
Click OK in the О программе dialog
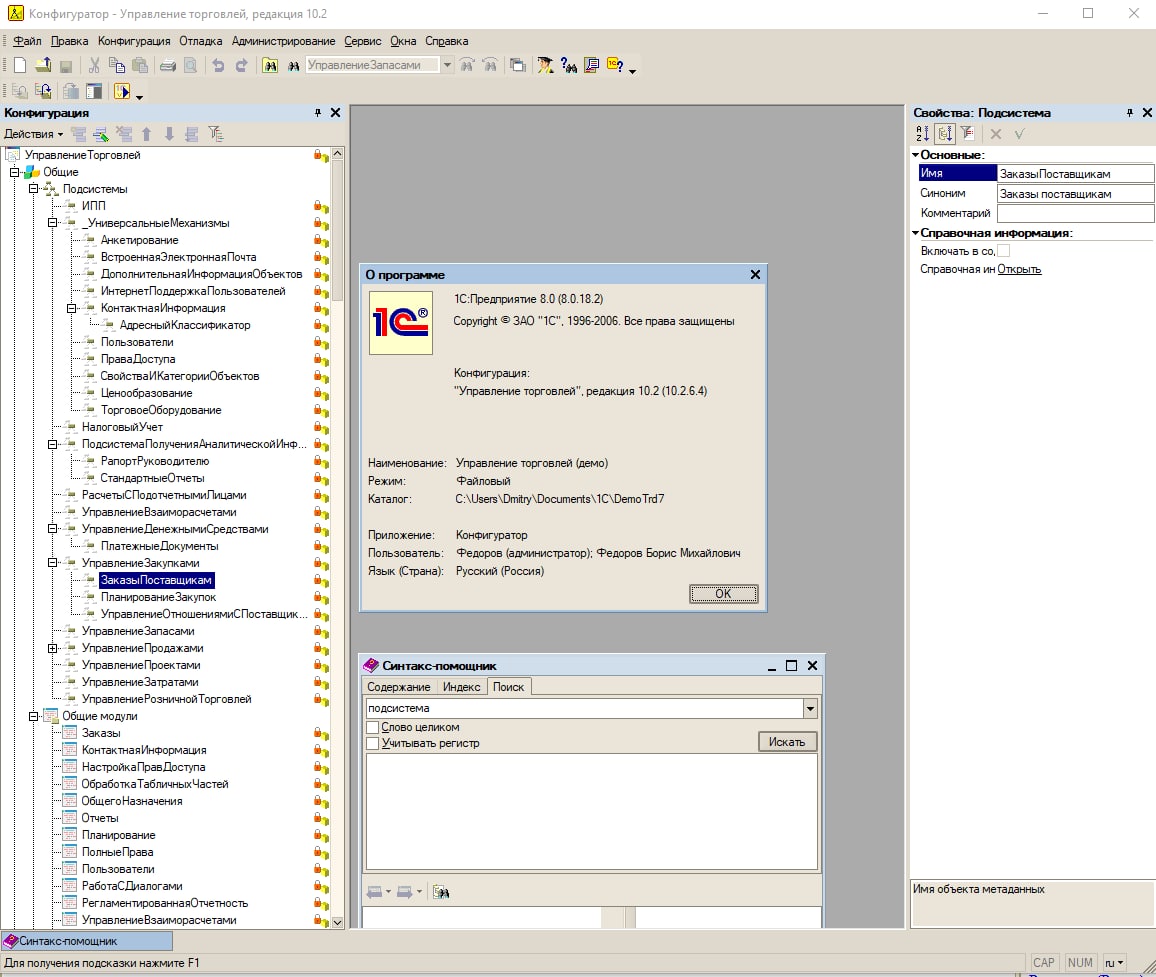pyautogui.click(x=723, y=594)
